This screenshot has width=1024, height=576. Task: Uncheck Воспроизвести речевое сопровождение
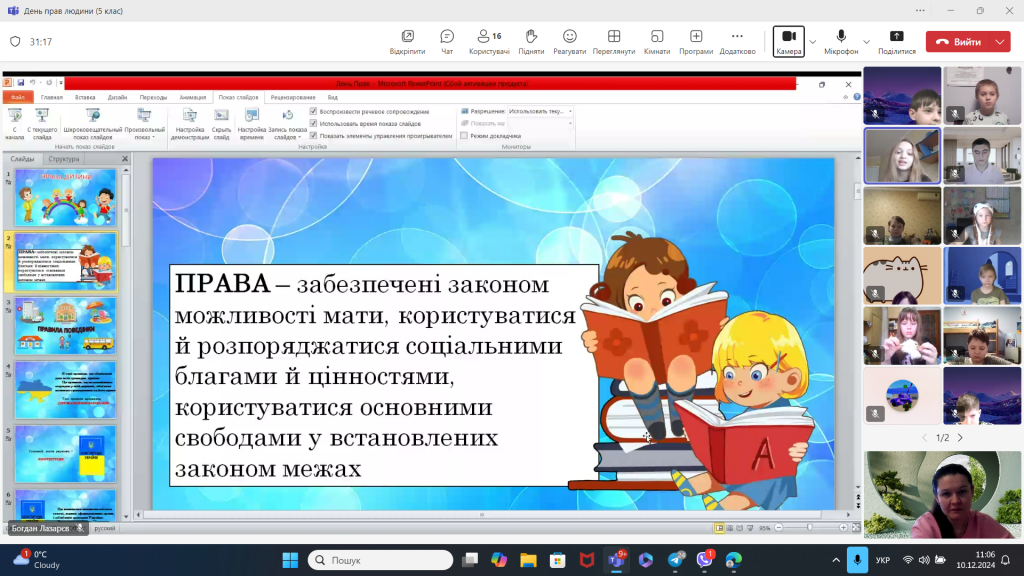coord(314,111)
